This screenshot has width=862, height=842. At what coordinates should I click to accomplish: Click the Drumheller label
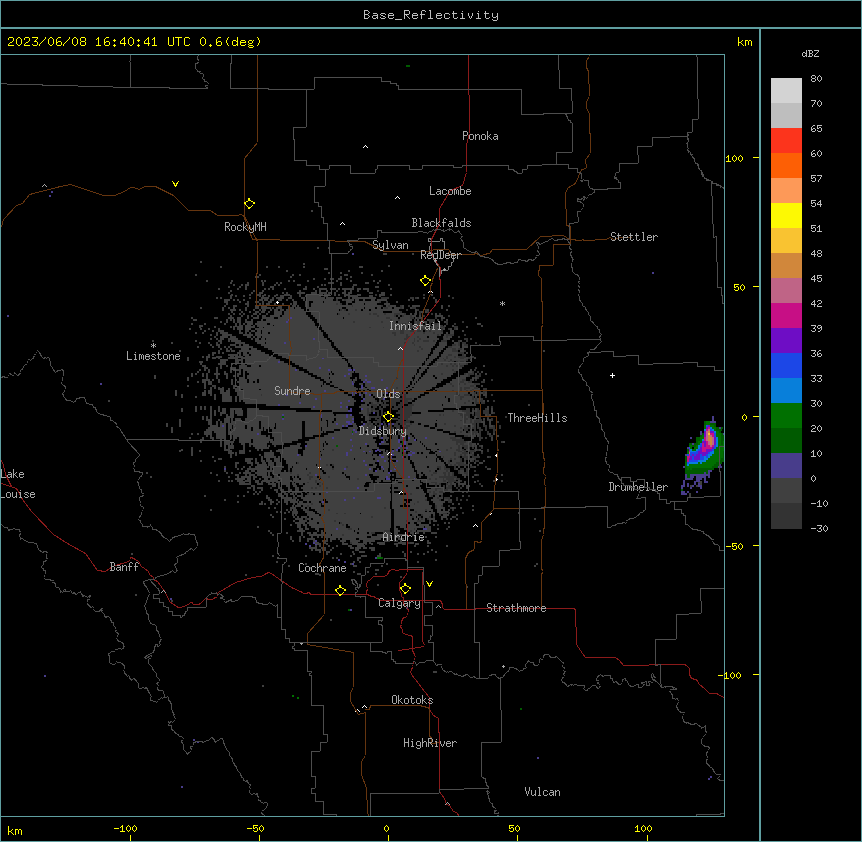638,487
